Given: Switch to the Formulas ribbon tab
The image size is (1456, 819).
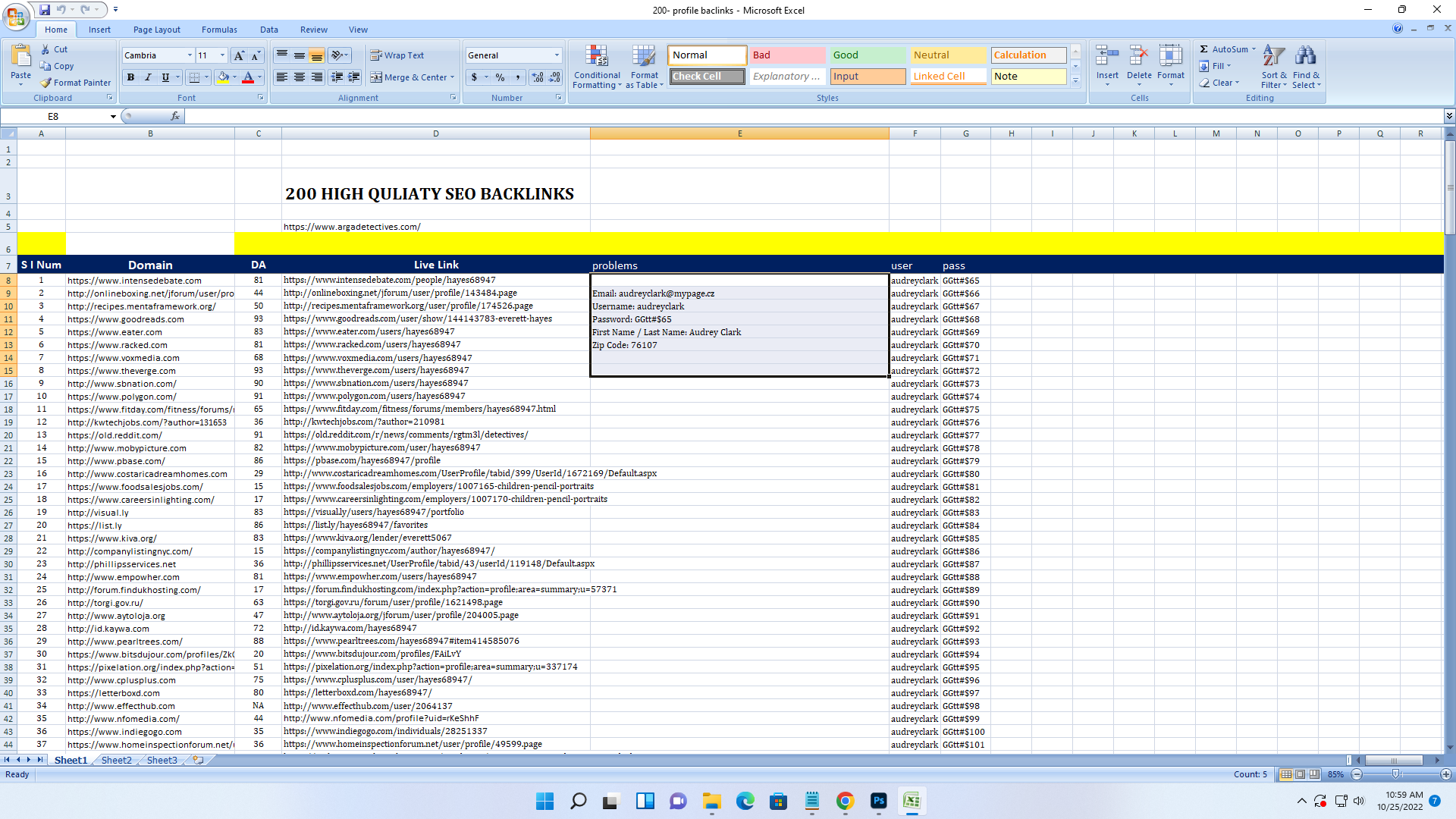Looking at the screenshot, I should pos(219,30).
